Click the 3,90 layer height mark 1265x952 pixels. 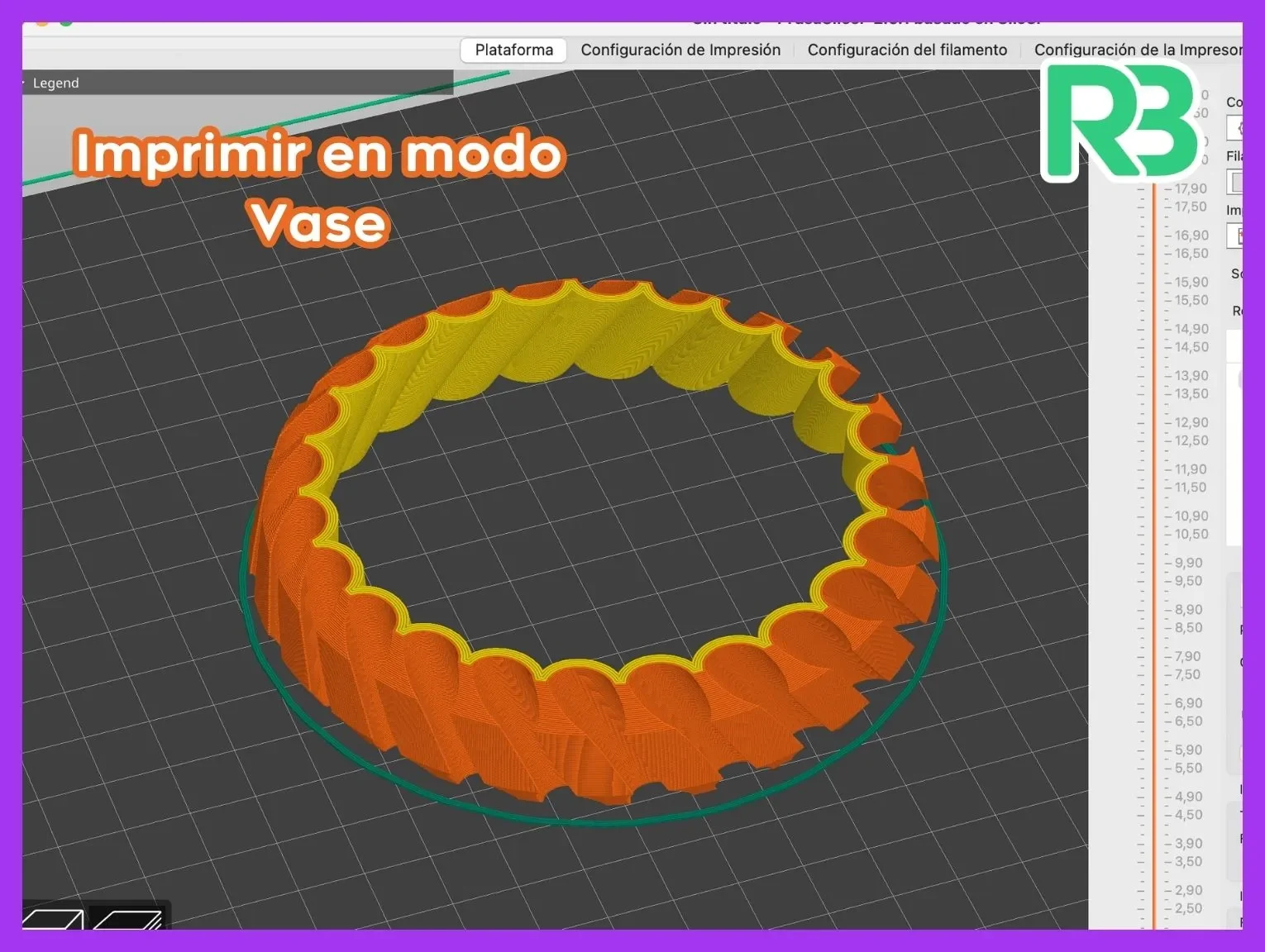(1189, 843)
